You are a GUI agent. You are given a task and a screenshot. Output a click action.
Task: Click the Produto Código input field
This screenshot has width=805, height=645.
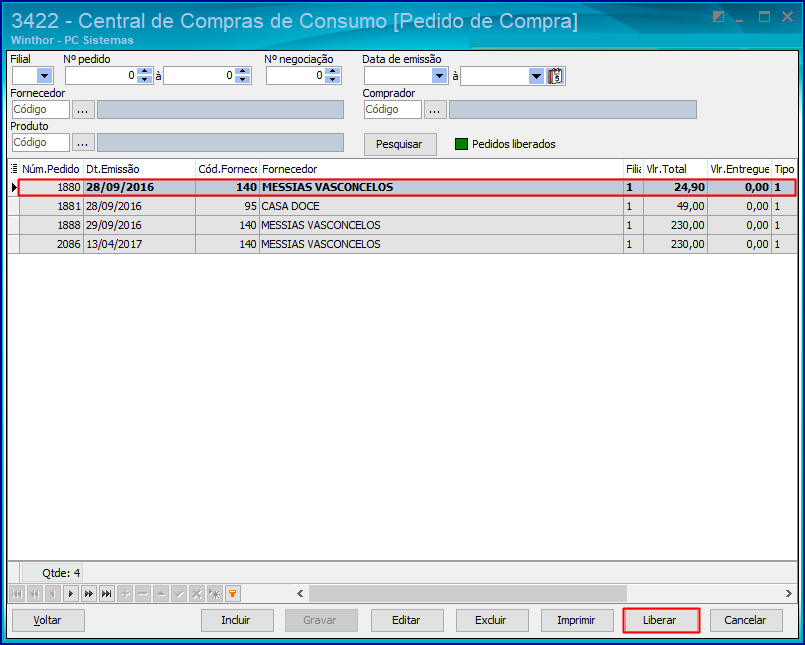(x=41, y=142)
